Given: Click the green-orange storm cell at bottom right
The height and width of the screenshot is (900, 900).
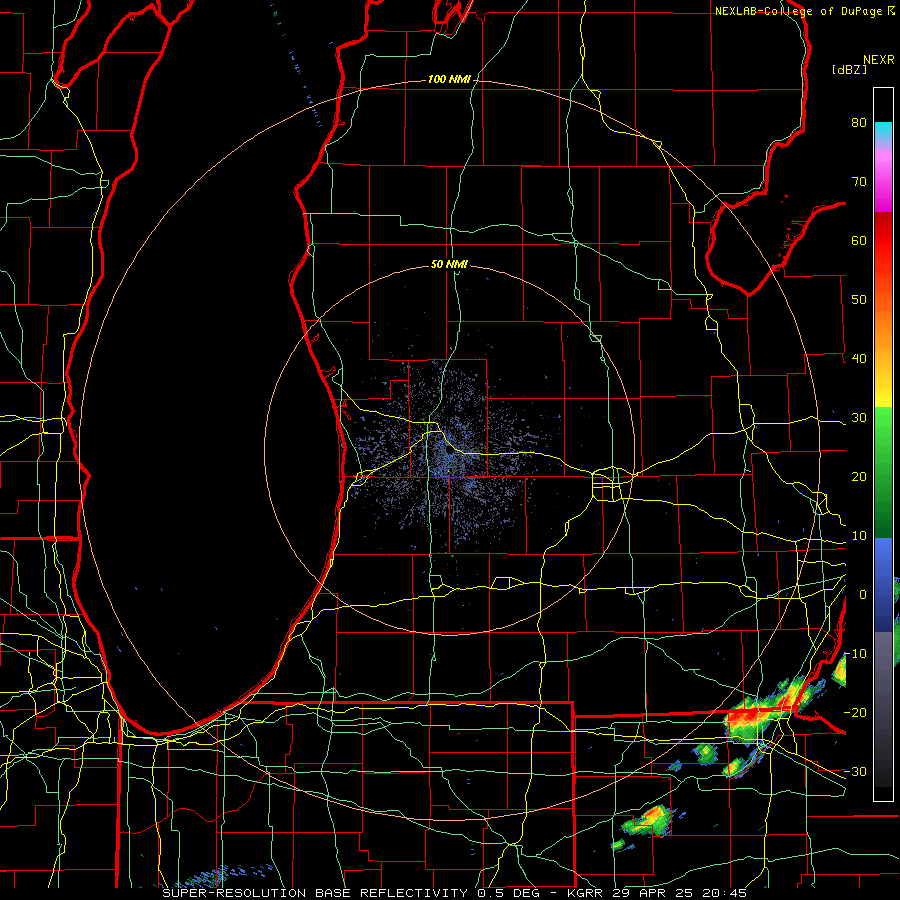Looking at the screenshot, I should click(x=649, y=821).
